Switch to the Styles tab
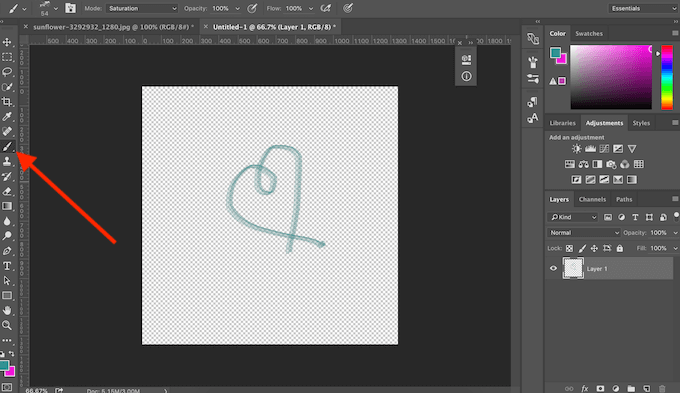 (641, 123)
